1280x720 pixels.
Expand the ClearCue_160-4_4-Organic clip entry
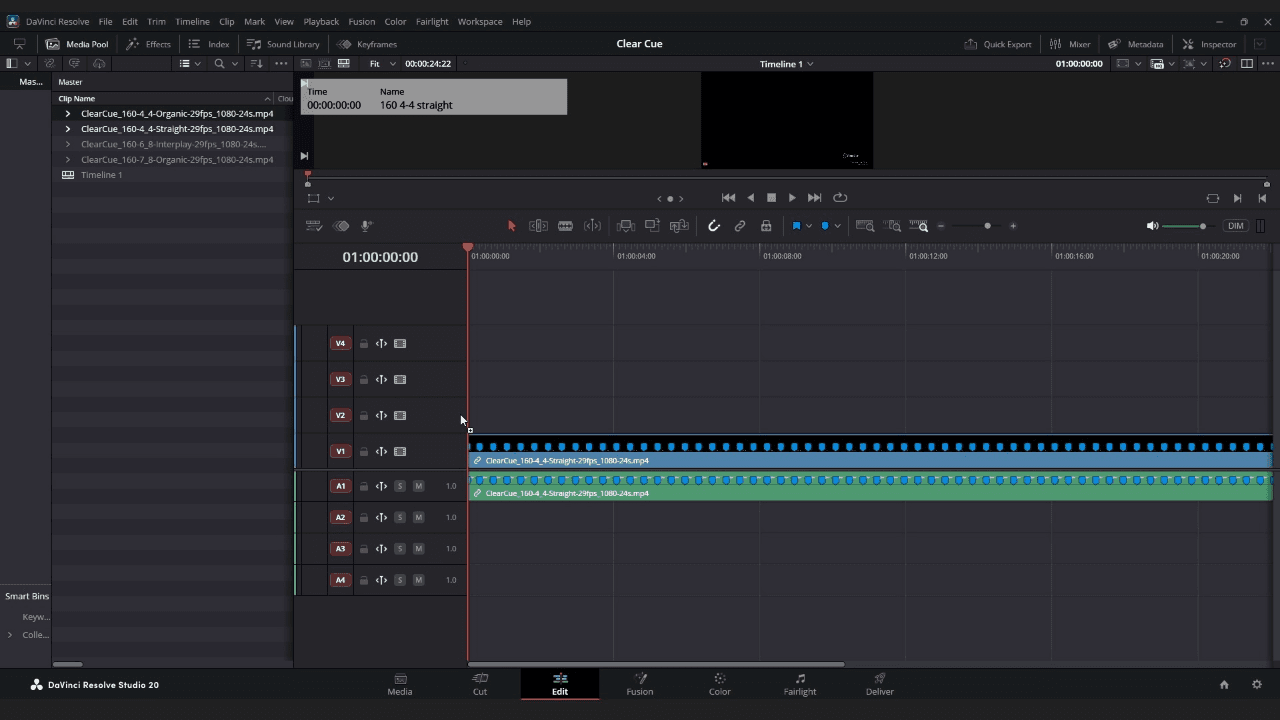tap(67, 113)
